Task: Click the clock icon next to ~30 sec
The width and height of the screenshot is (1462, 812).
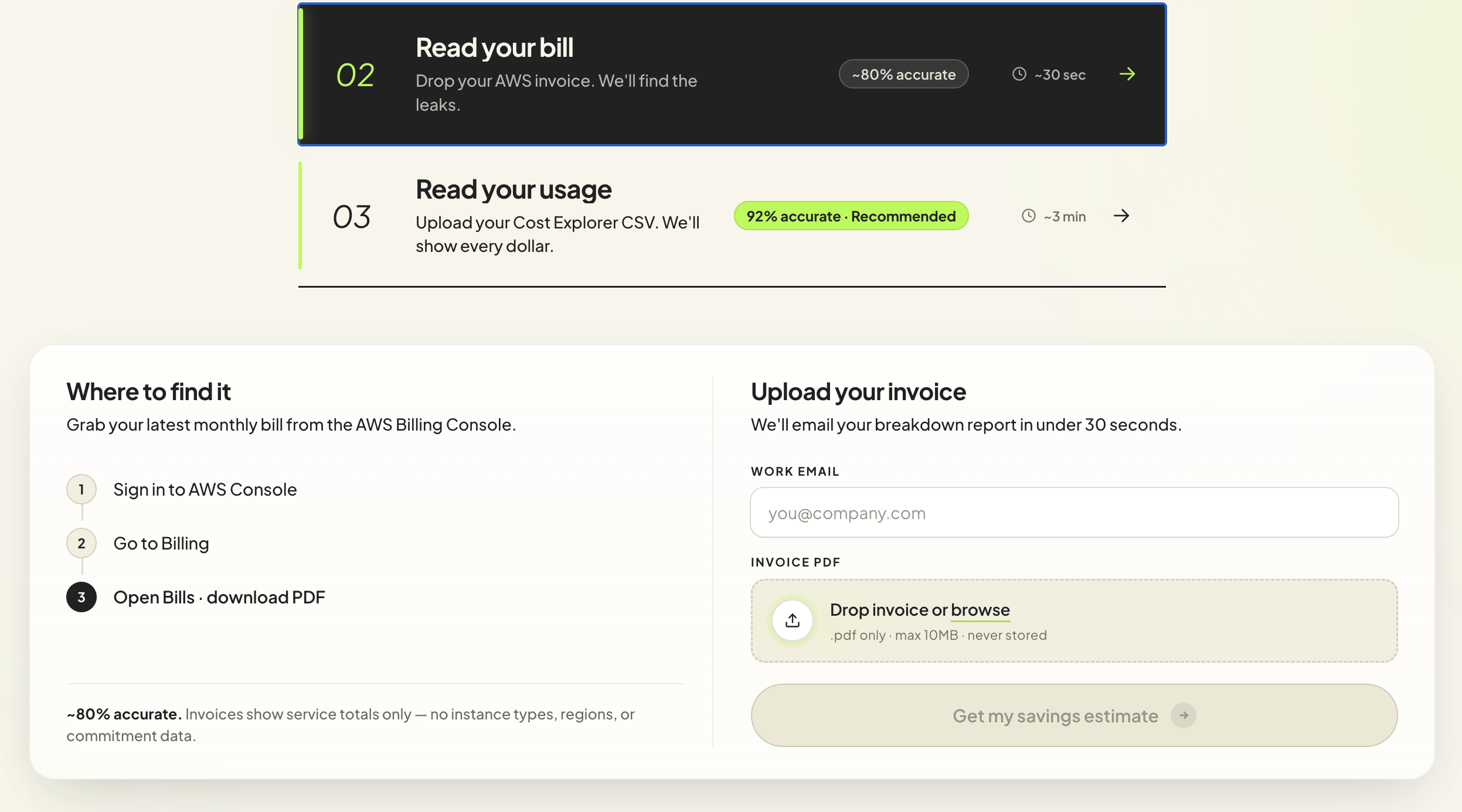Action: [x=1019, y=74]
